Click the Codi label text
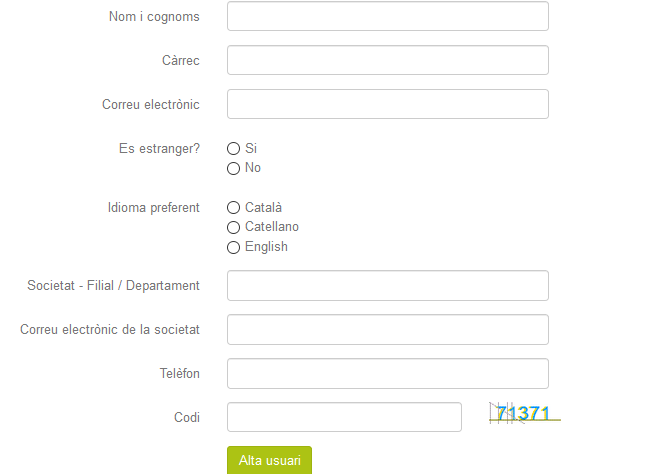Image resolution: width=645 pixels, height=474 pixels. 187,418
